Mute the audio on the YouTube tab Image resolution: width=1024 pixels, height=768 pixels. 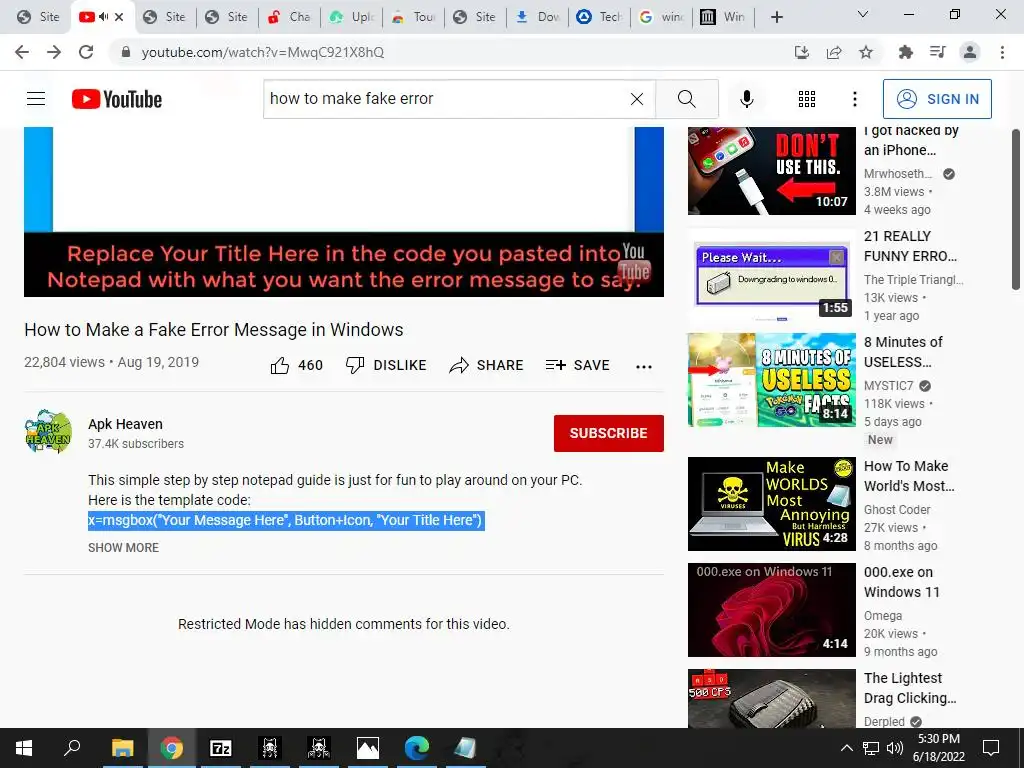pyautogui.click(x=103, y=17)
